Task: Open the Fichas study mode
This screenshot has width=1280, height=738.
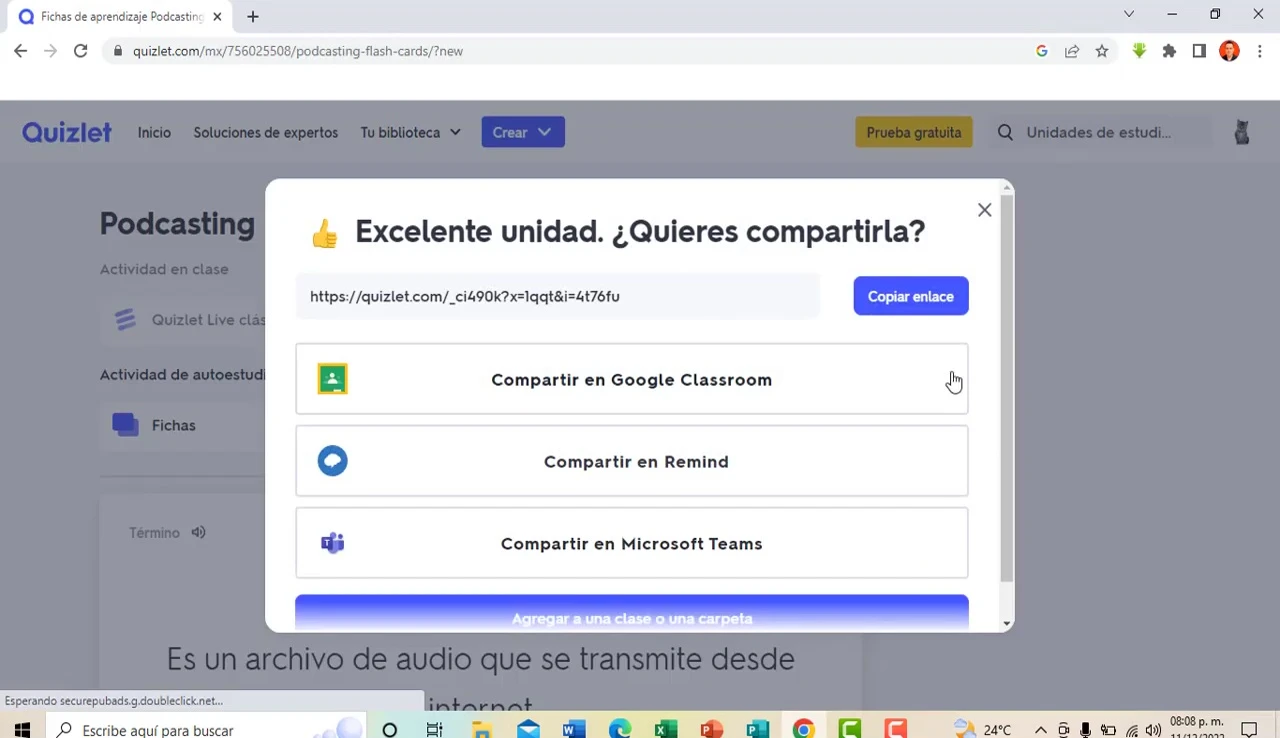Action: click(x=182, y=425)
